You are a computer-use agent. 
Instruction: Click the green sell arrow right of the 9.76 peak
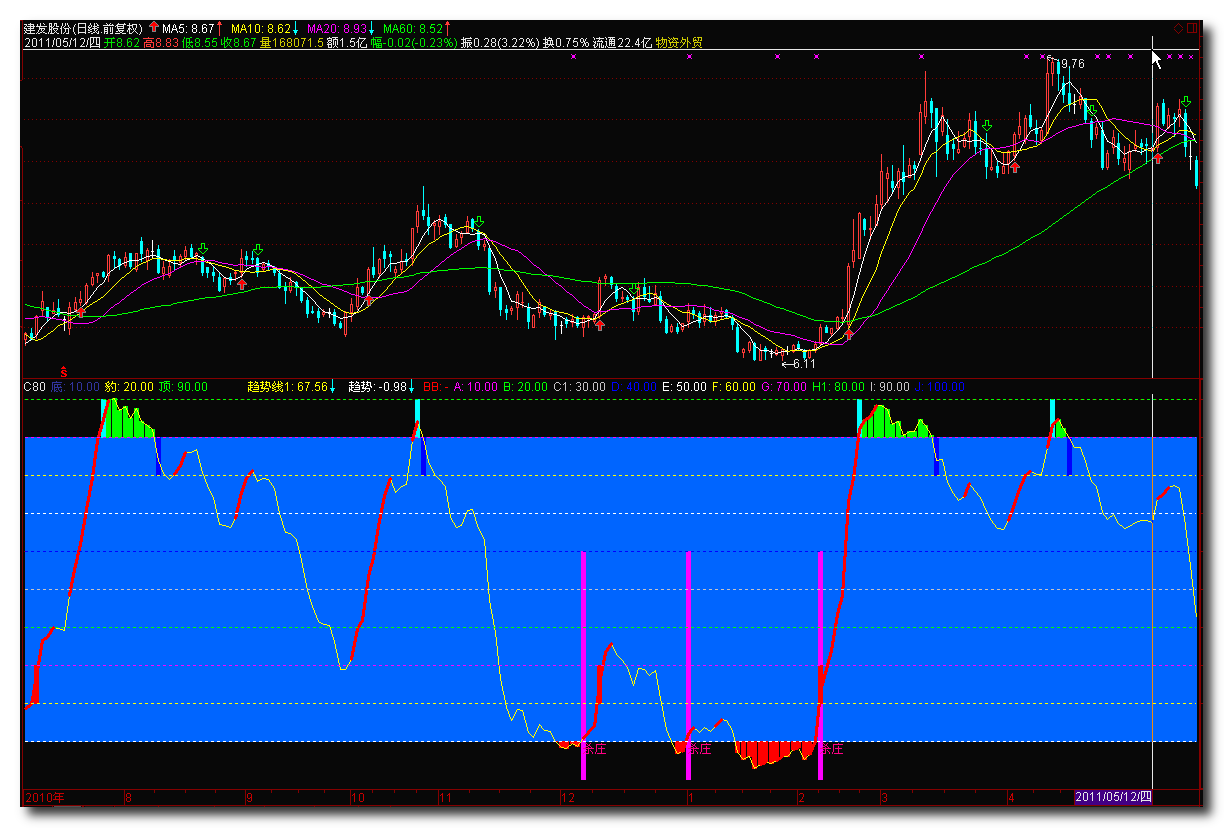pyautogui.click(x=1091, y=110)
